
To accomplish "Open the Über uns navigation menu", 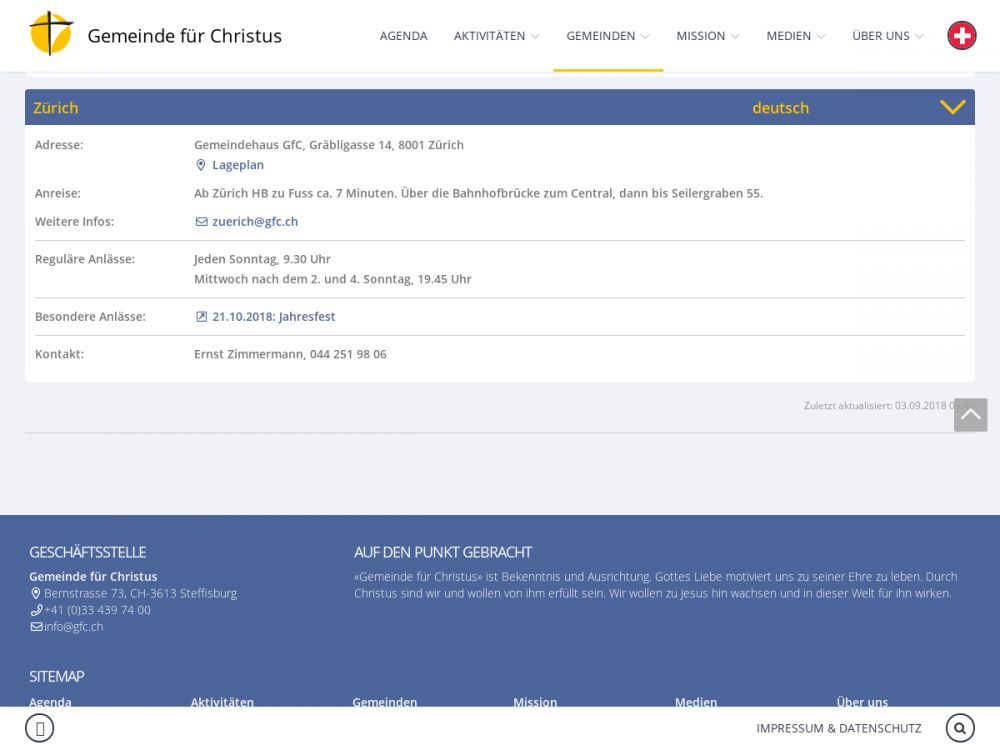I will pos(887,36).
